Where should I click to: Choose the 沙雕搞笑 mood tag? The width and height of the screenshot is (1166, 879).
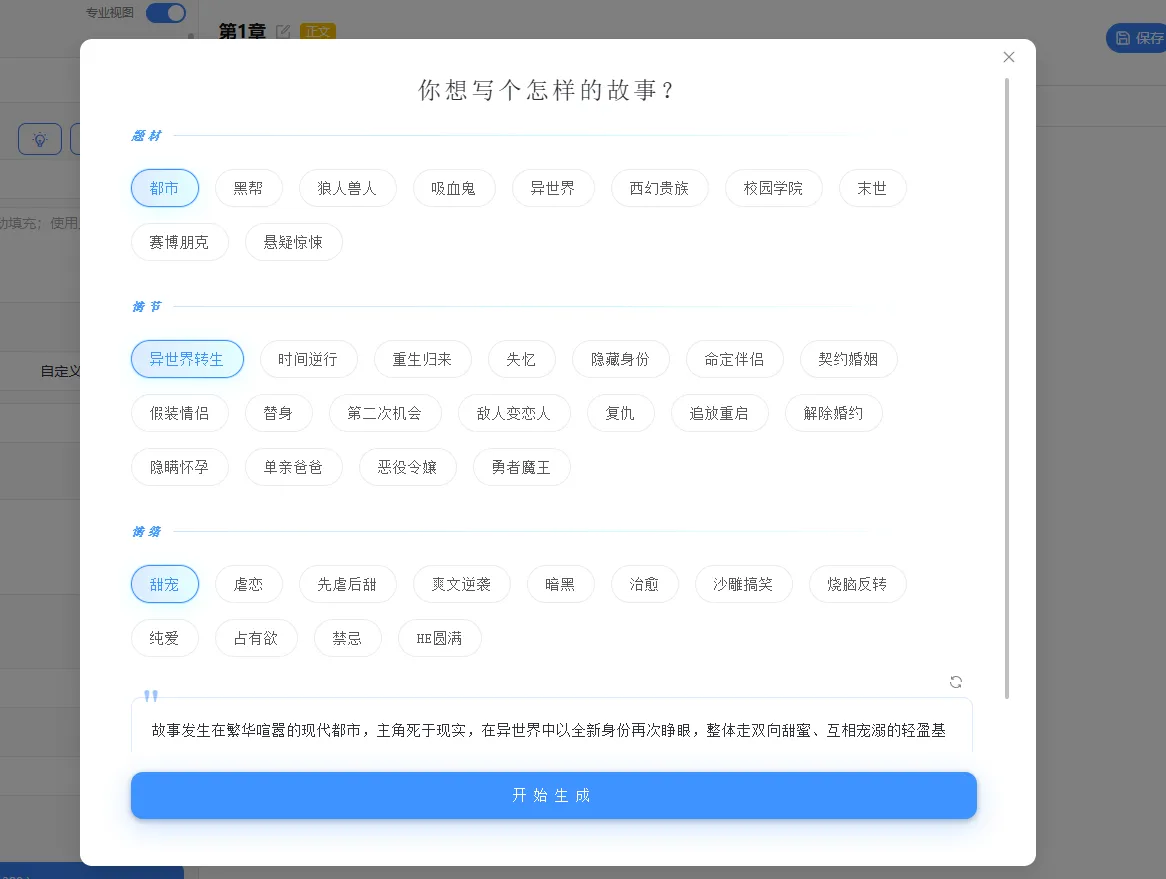point(743,584)
